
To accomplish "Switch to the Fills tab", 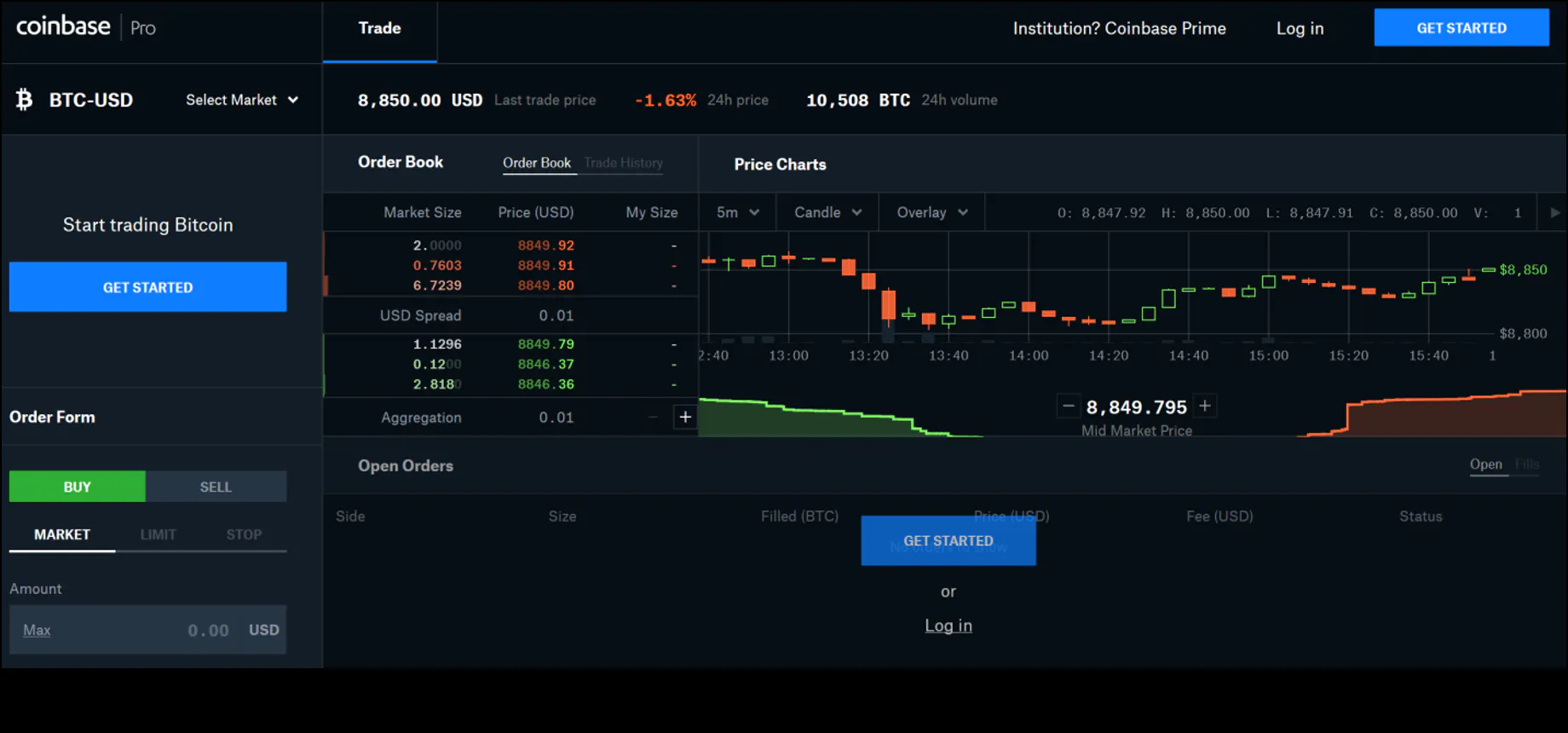I will coord(1527,465).
